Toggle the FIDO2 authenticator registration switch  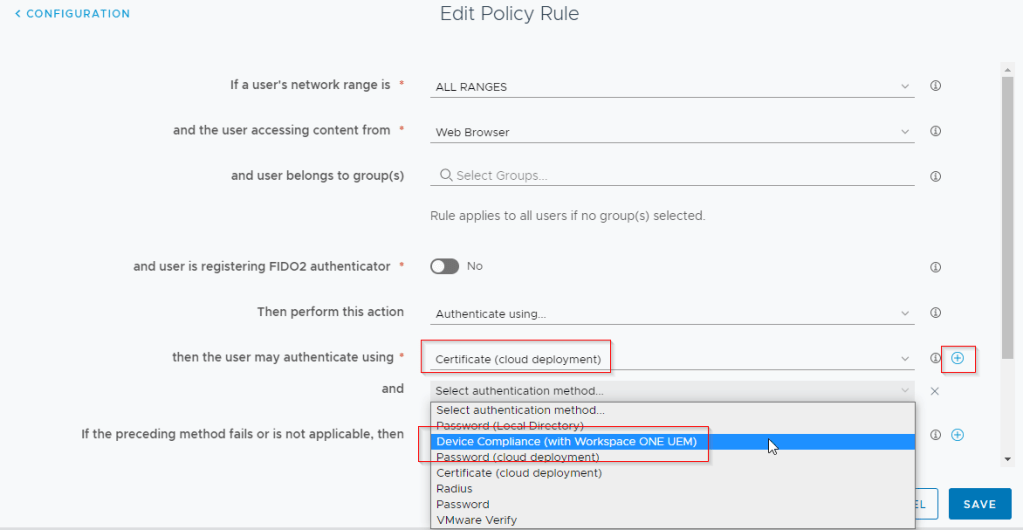point(445,266)
